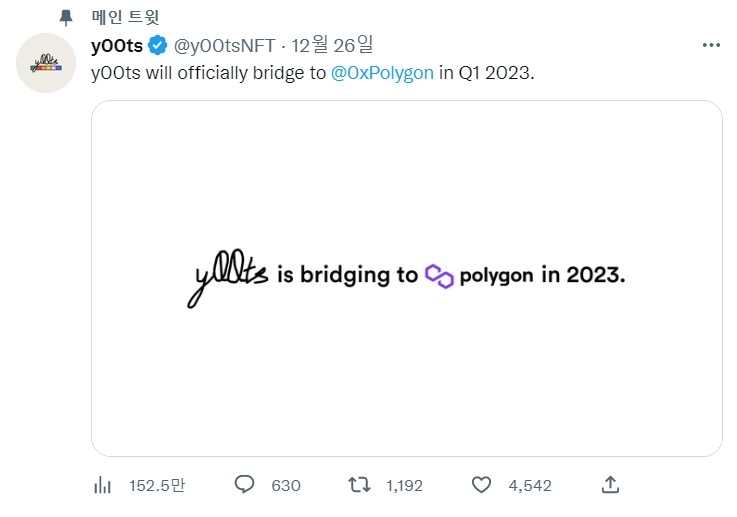Click the 4,542 likes count
Screen dimensions: 737x517
click(530, 486)
